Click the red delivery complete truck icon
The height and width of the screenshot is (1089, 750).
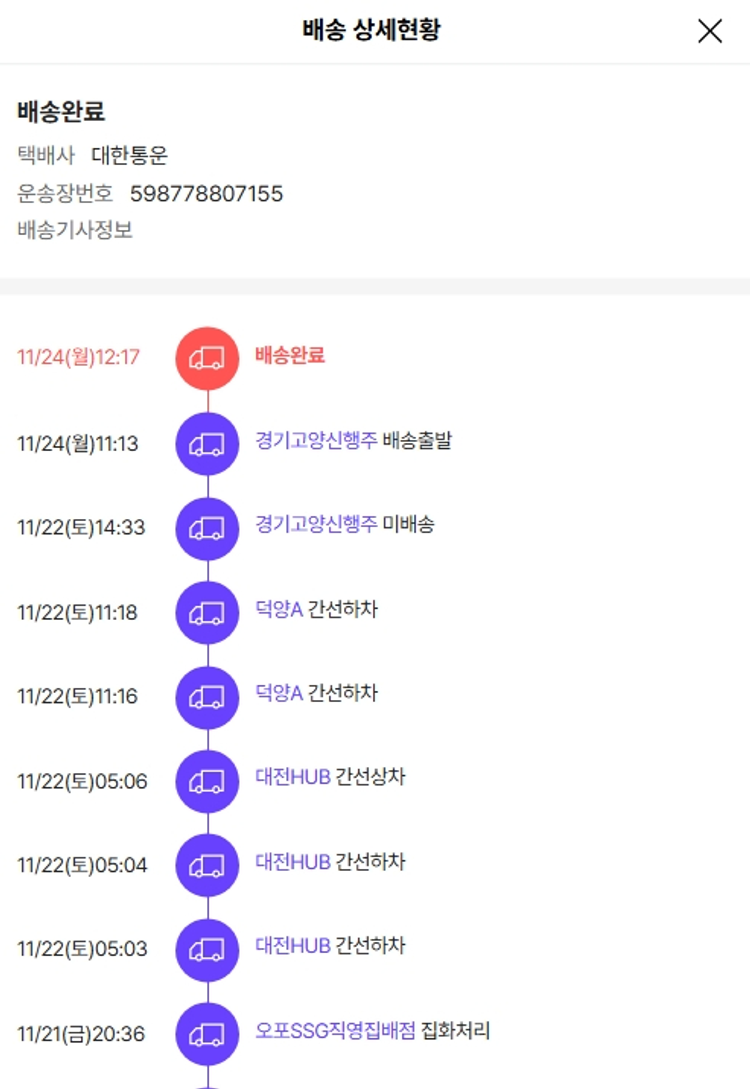207,359
